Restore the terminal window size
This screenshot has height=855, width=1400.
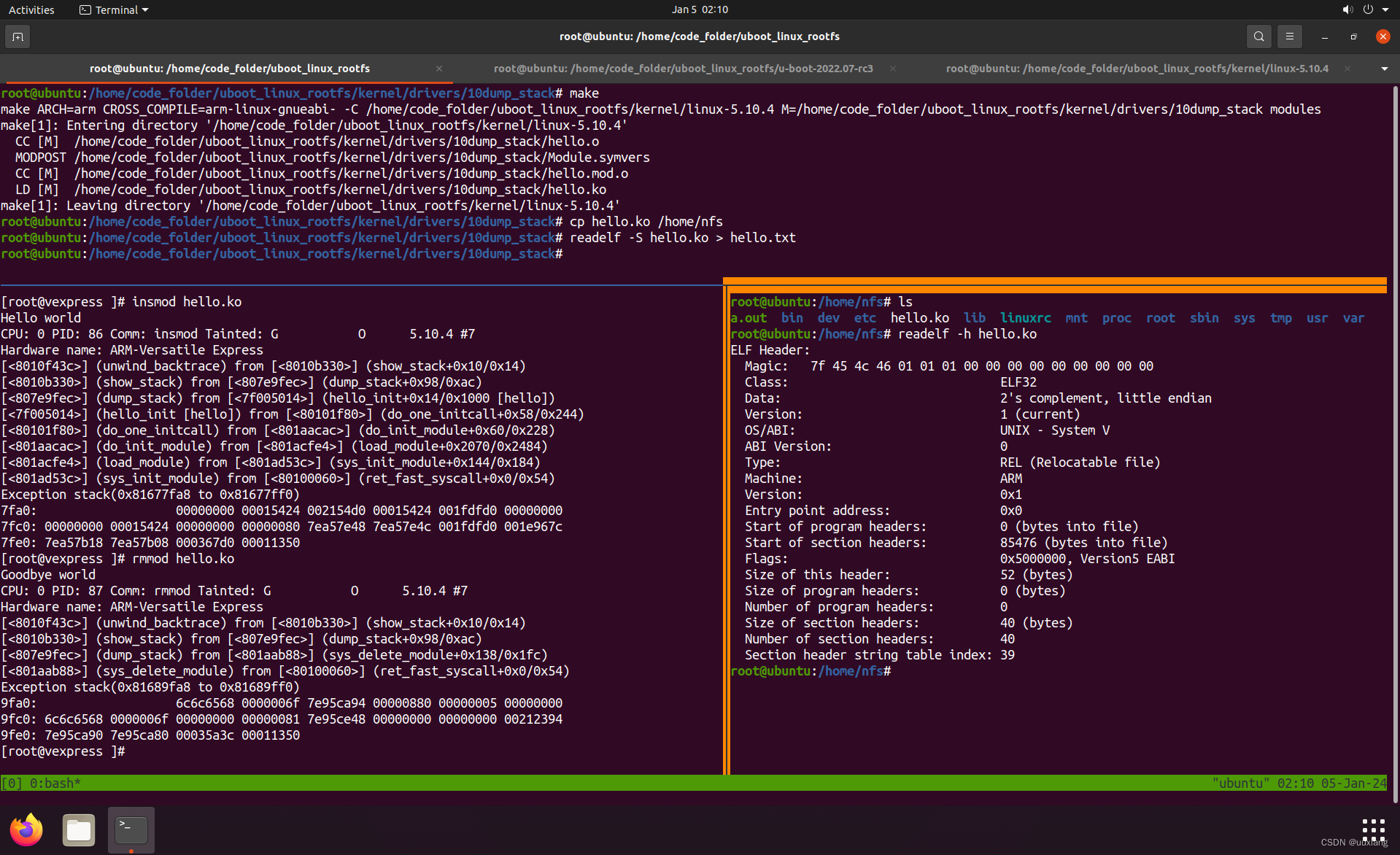[1353, 36]
